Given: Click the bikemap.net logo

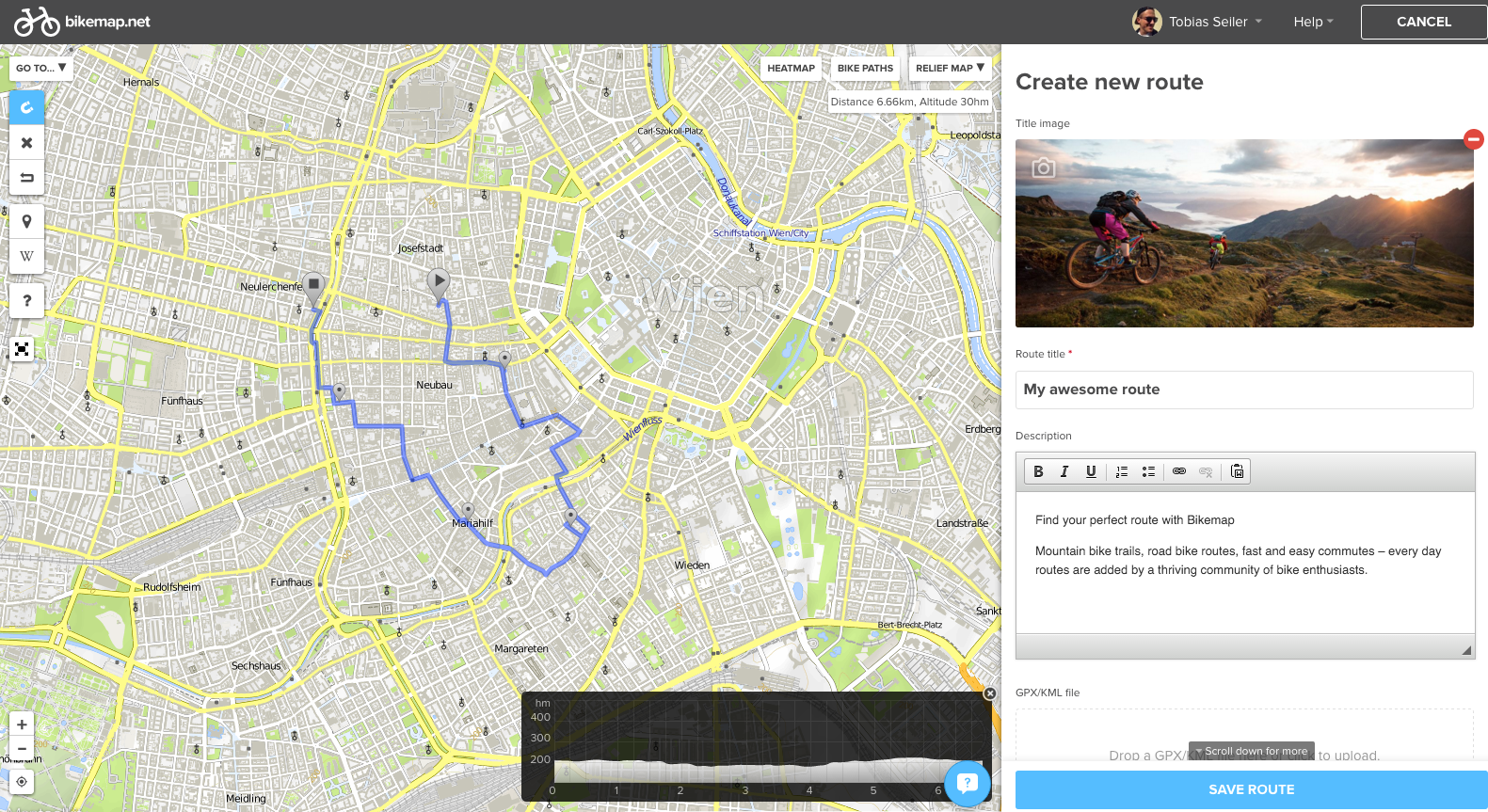Looking at the screenshot, I should pyautogui.click(x=82, y=21).
